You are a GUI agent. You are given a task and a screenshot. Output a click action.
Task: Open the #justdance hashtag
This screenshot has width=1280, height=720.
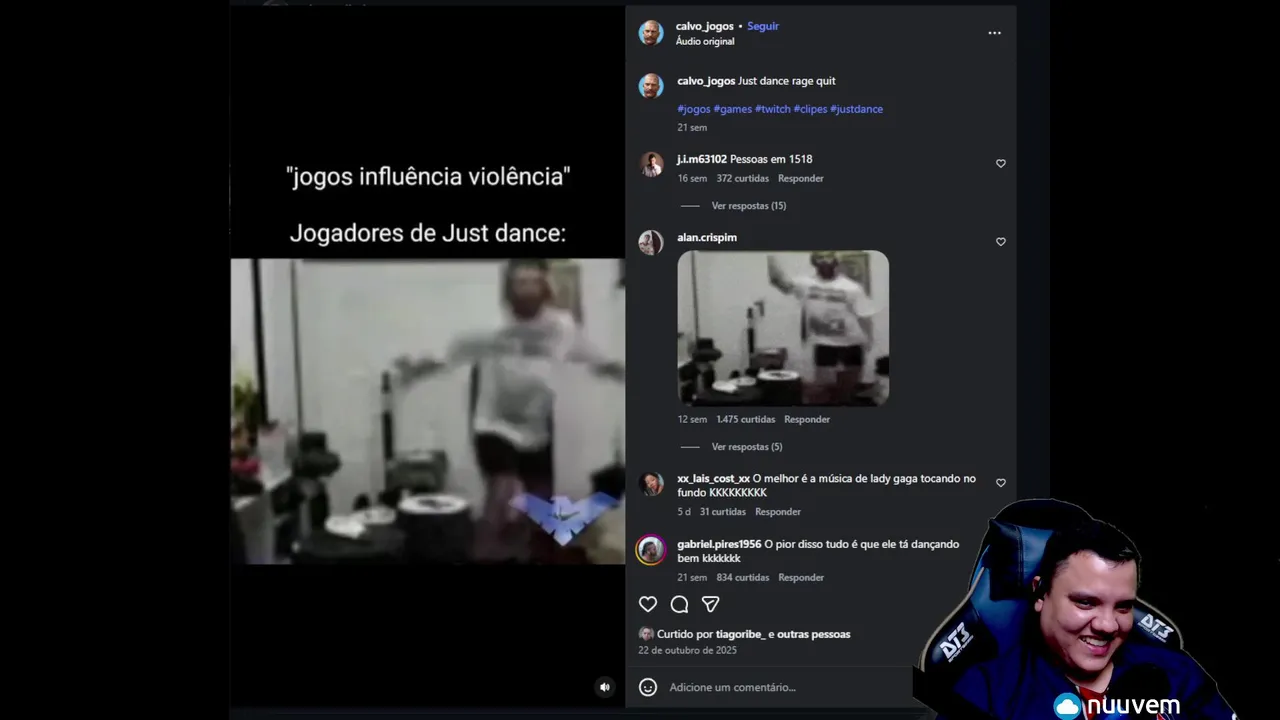tap(856, 109)
